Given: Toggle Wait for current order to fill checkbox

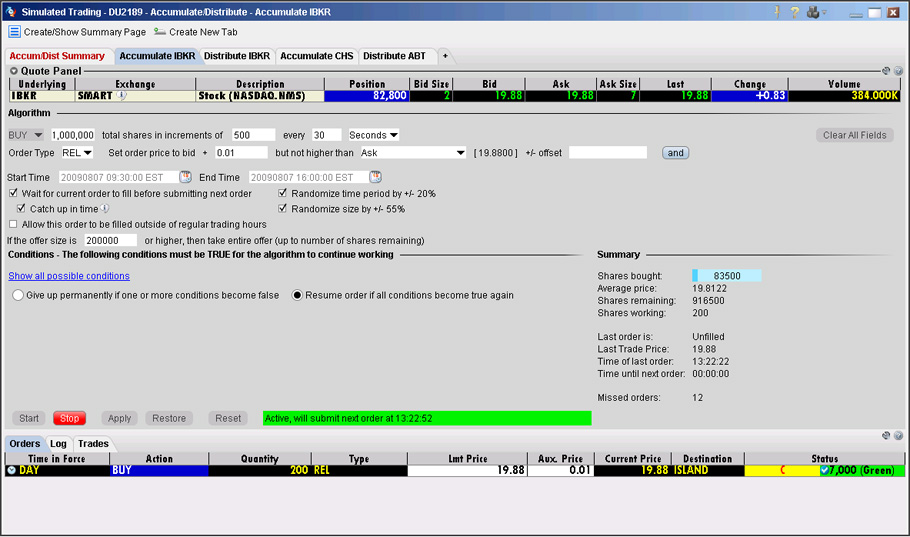Looking at the screenshot, I should pyautogui.click(x=13, y=193).
